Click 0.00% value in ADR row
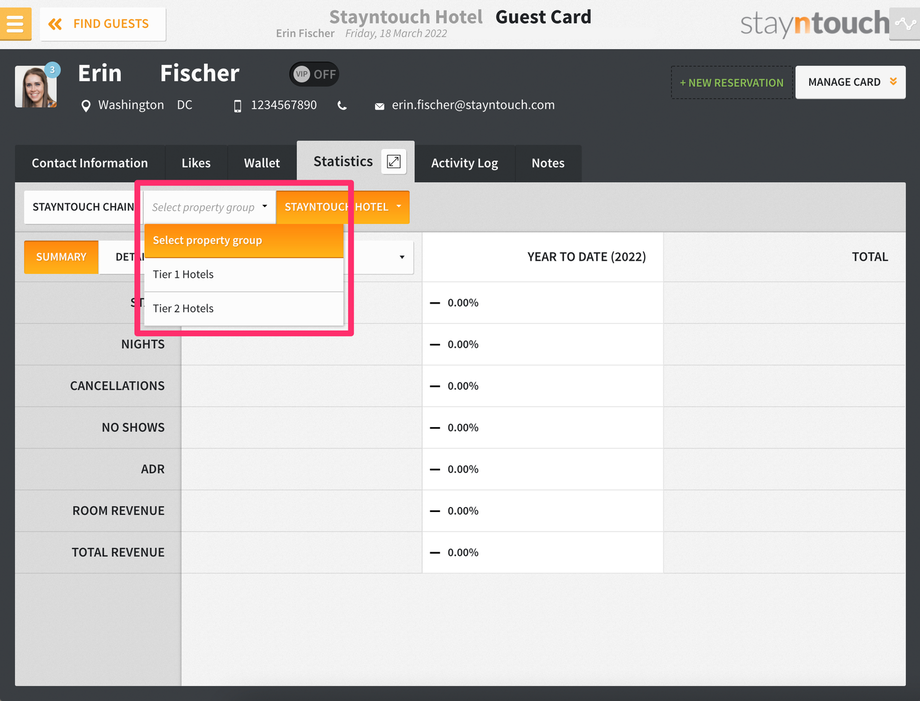This screenshot has width=920, height=701. pyautogui.click(x=463, y=469)
